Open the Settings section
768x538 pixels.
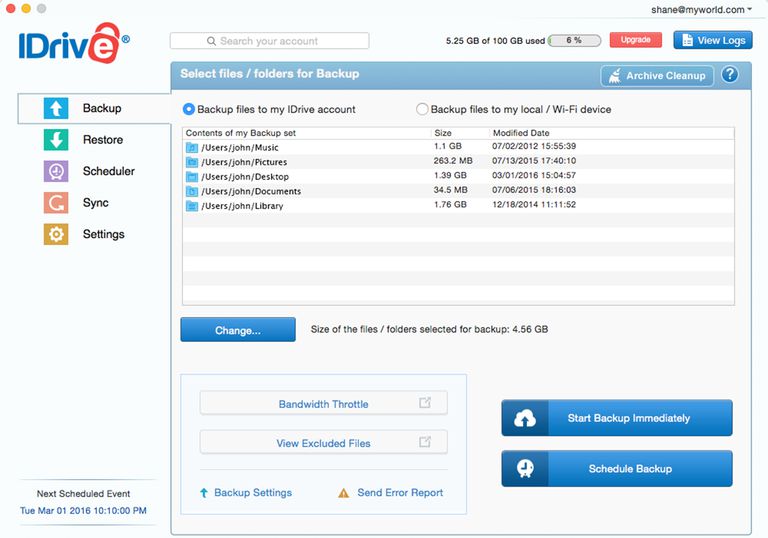tap(84, 234)
